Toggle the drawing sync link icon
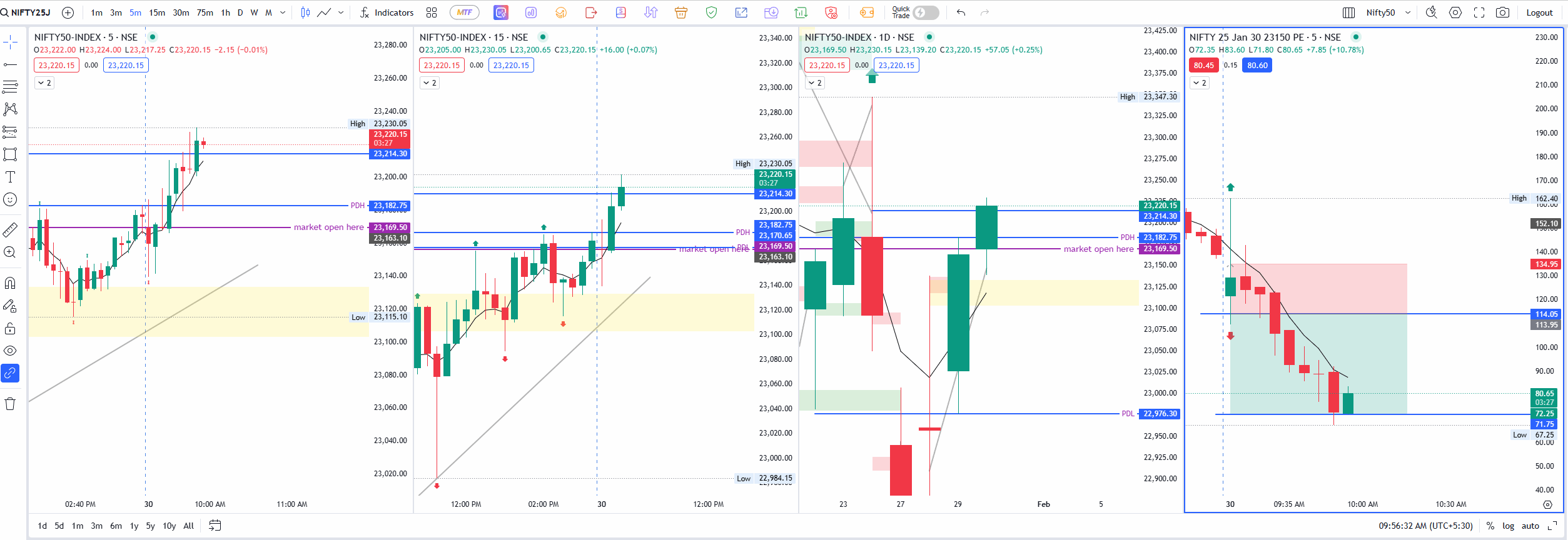This screenshot has width=1568, height=540. click(10, 373)
